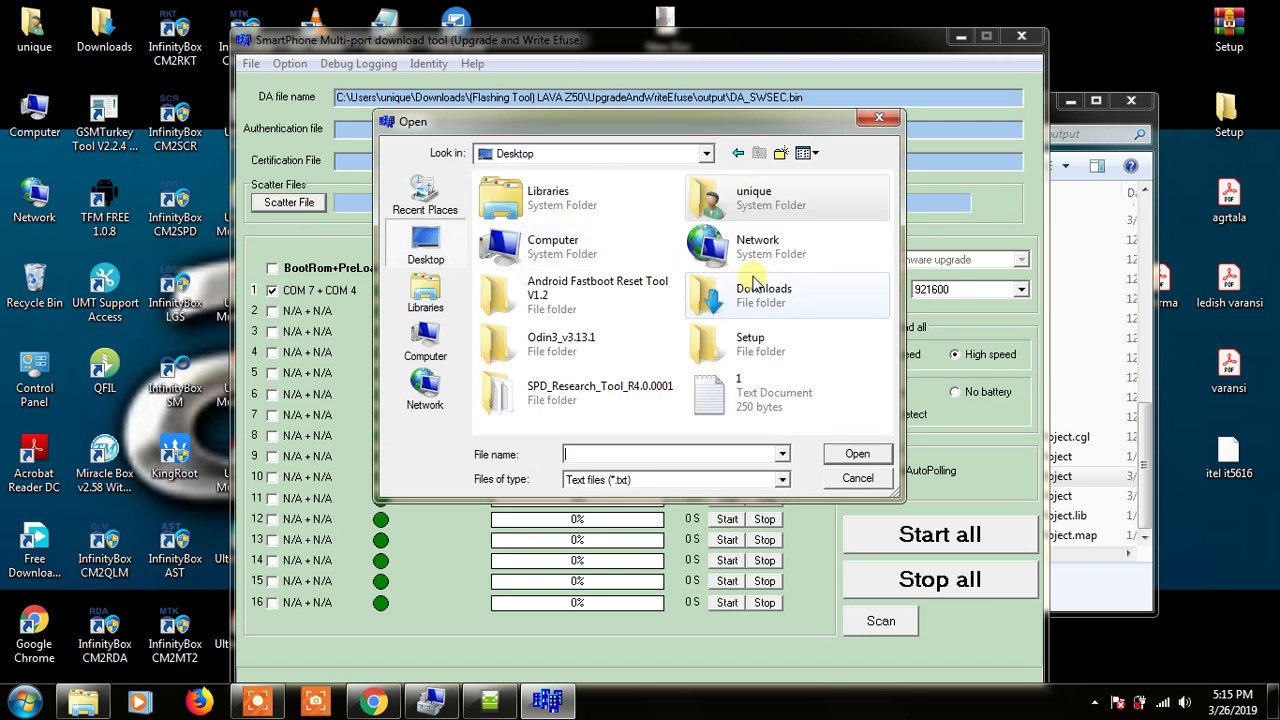Toggle the BootRom+PreLoader checkbox

point(272,268)
